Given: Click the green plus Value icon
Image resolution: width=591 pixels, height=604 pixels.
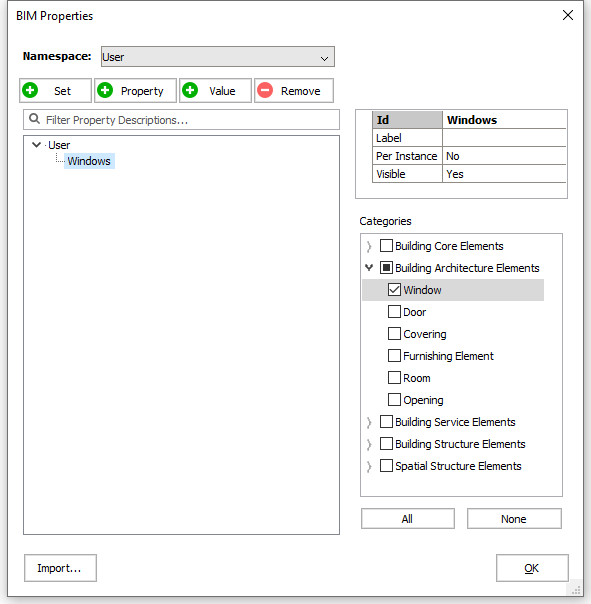Looking at the screenshot, I should 190,91.
